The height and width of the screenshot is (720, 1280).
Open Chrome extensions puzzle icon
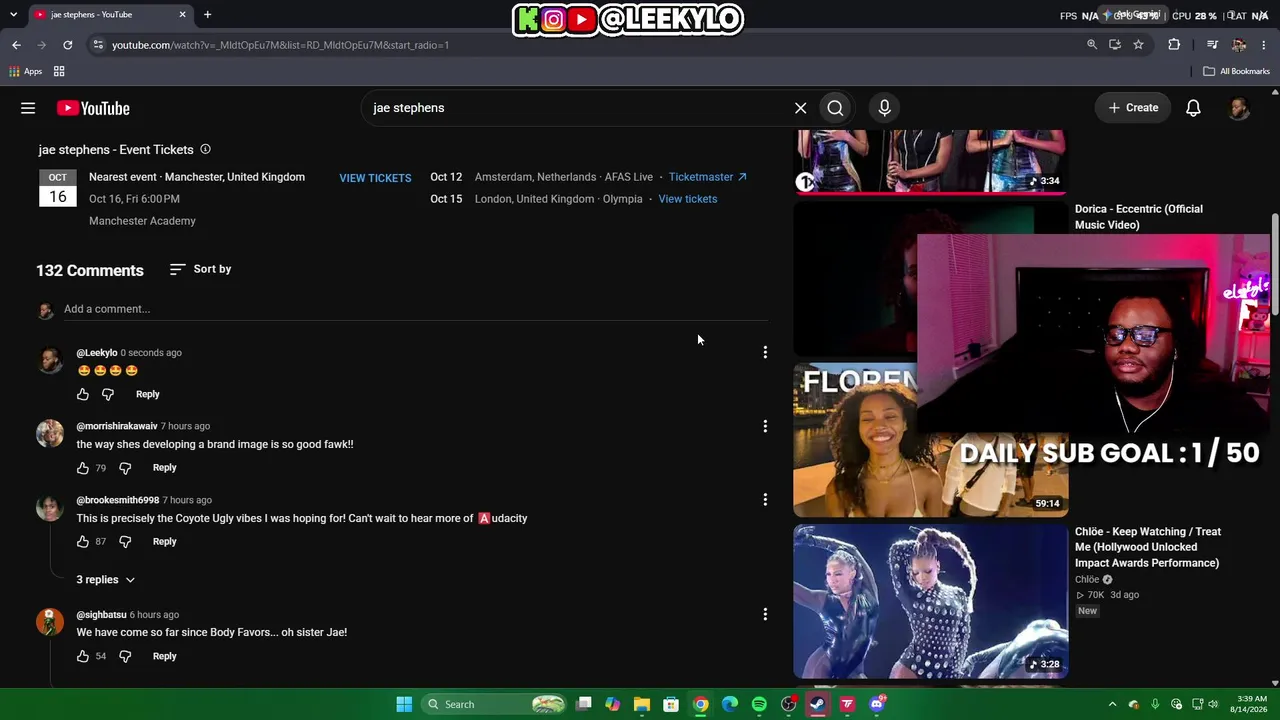click(1174, 45)
